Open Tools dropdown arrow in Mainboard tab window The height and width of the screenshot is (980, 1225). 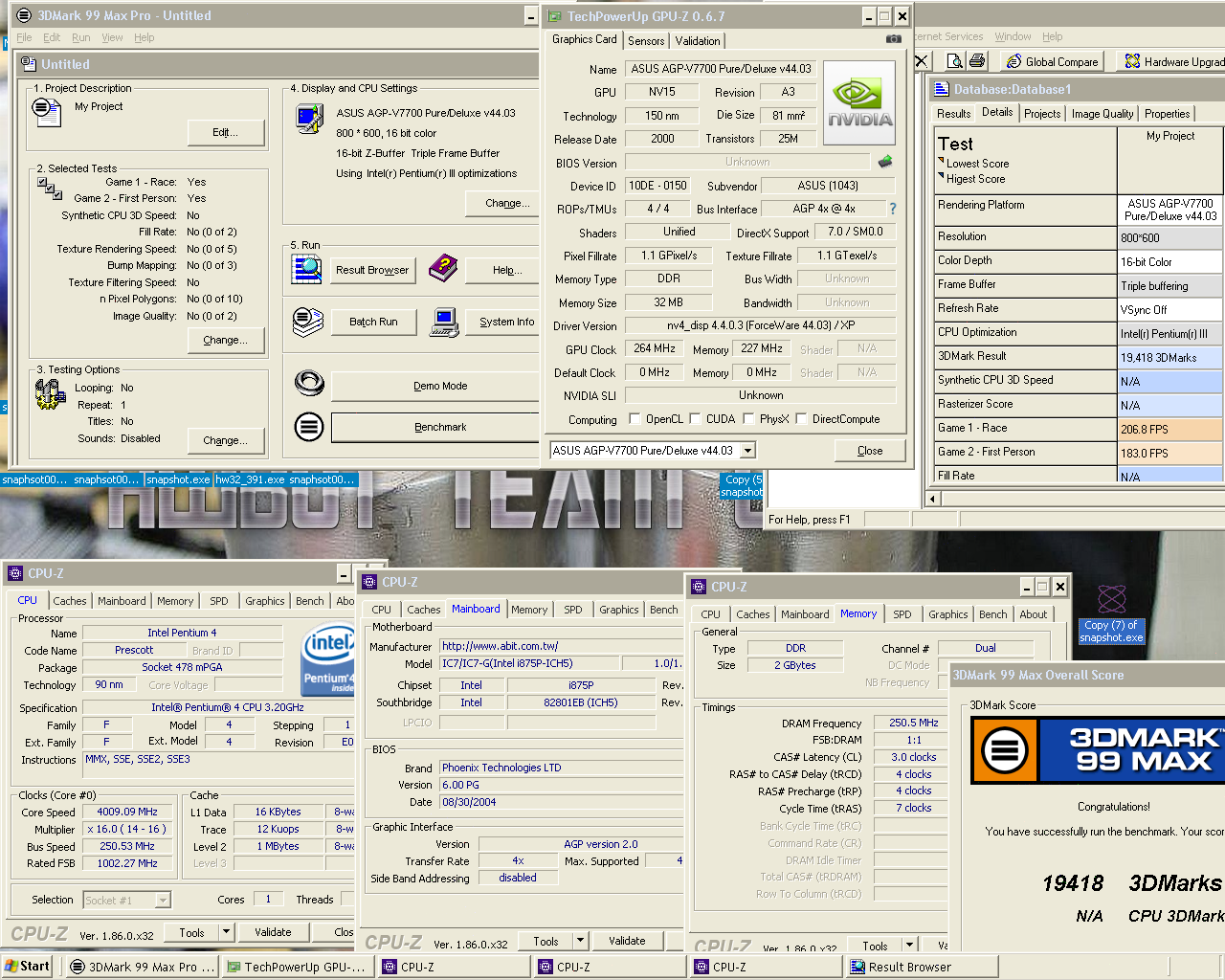click(580, 941)
